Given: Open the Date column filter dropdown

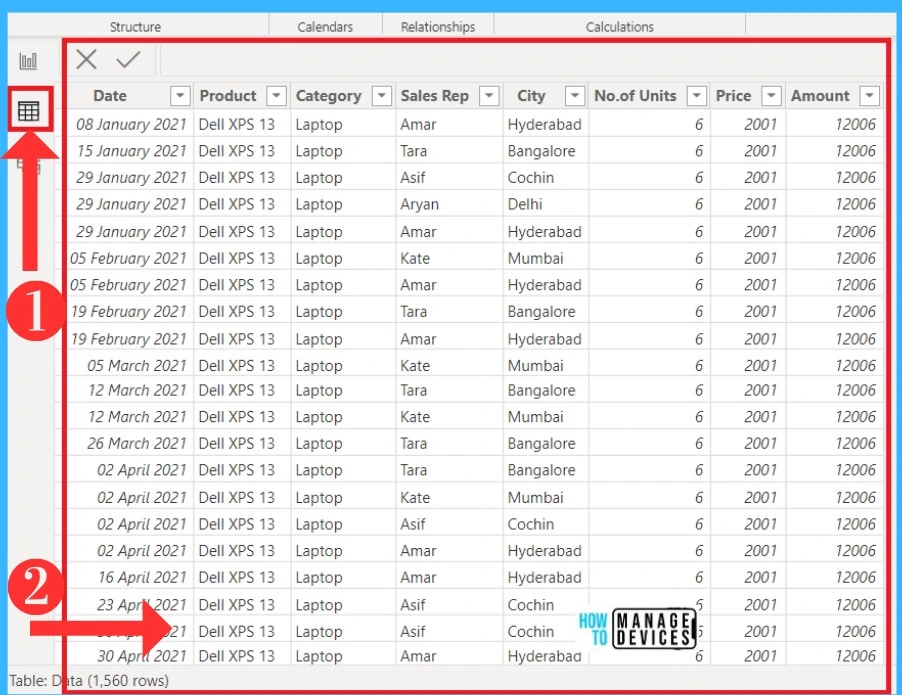Looking at the screenshot, I should tap(180, 96).
